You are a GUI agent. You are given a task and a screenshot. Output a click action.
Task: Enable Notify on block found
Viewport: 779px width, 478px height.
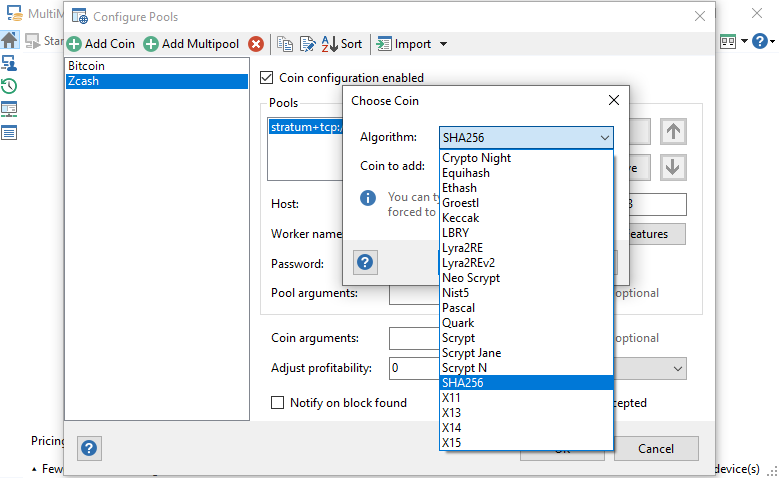coord(278,403)
